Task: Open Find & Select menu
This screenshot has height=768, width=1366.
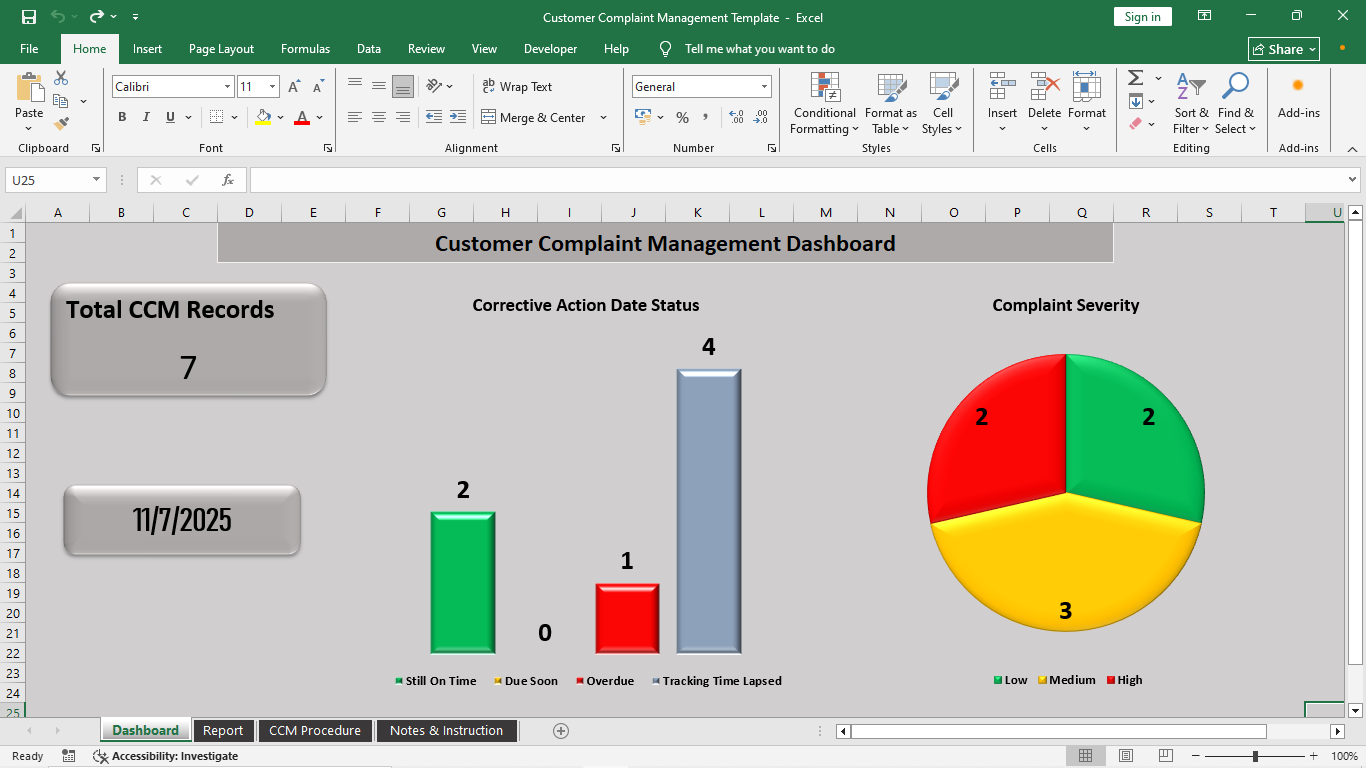Action: [x=1235, y=103]
